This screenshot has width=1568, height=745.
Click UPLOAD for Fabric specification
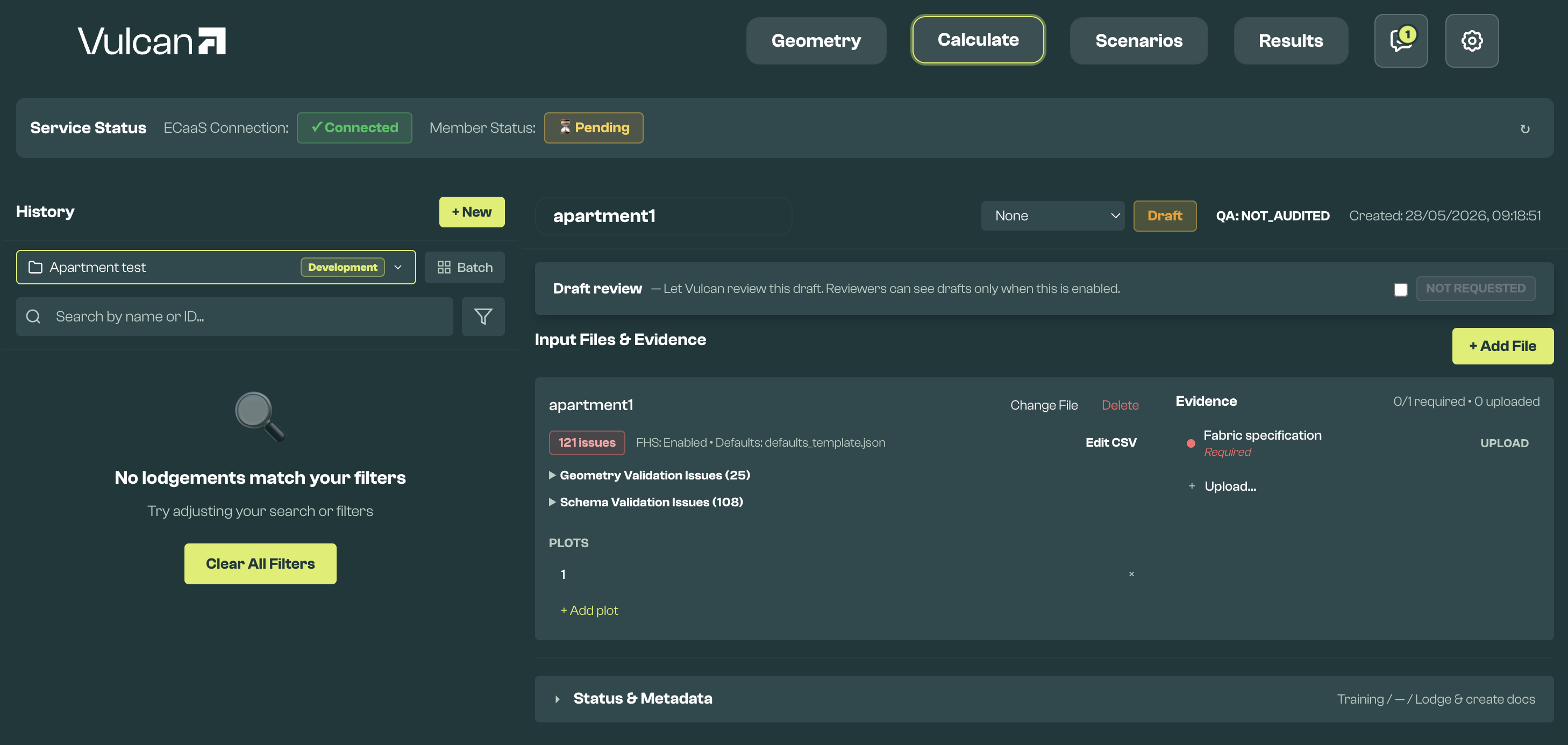pyautogui.click(x=1504, y=443)
